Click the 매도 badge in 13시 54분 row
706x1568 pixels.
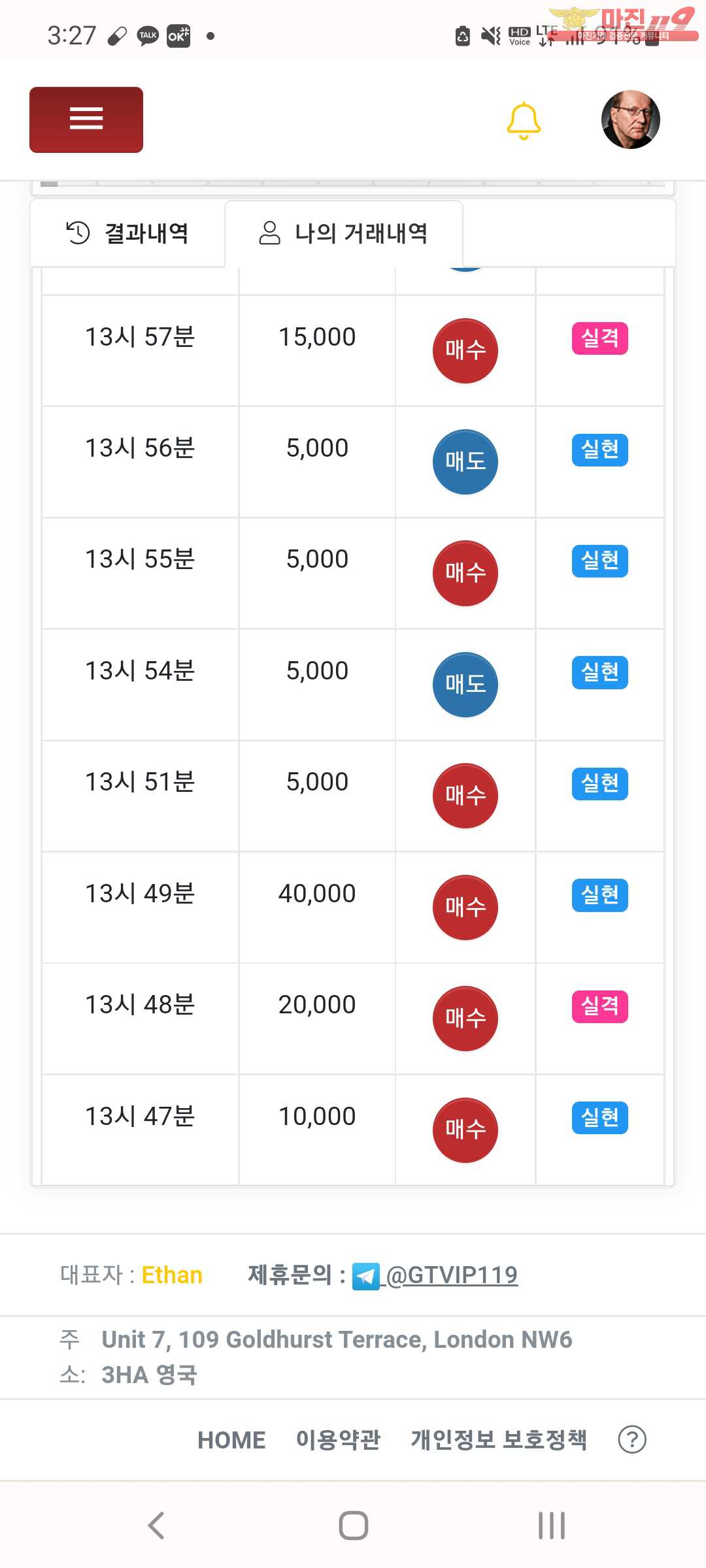click(465, 685)
